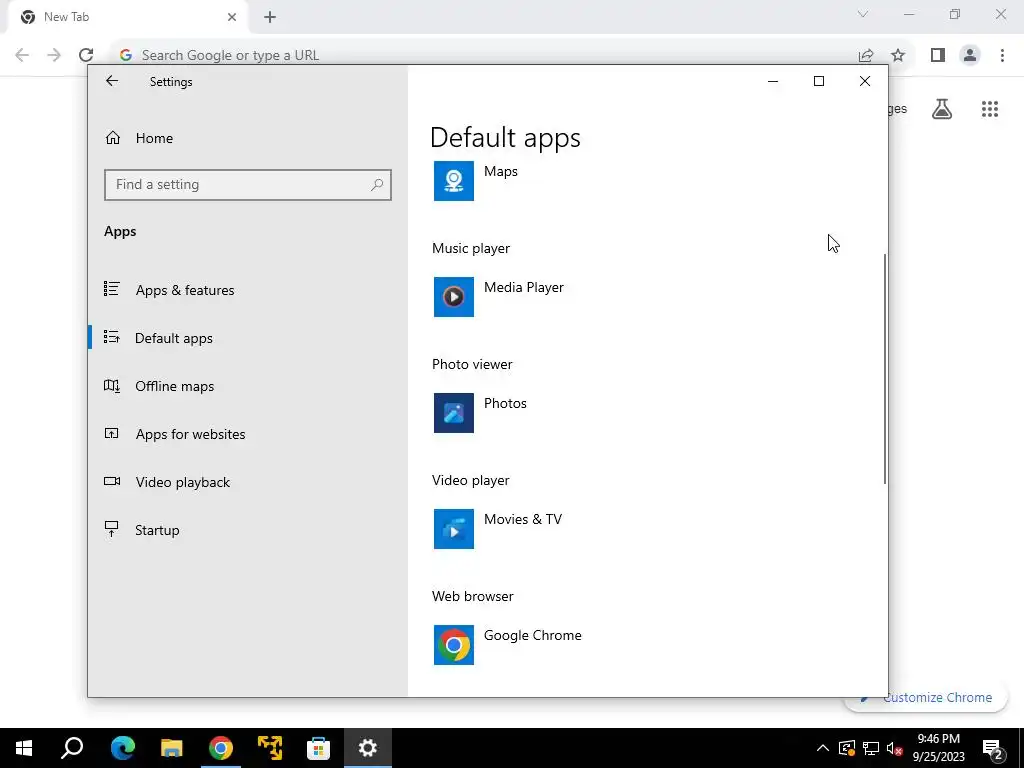
Task: Change Google Chrome as default web browser
Action: (529, 645)
